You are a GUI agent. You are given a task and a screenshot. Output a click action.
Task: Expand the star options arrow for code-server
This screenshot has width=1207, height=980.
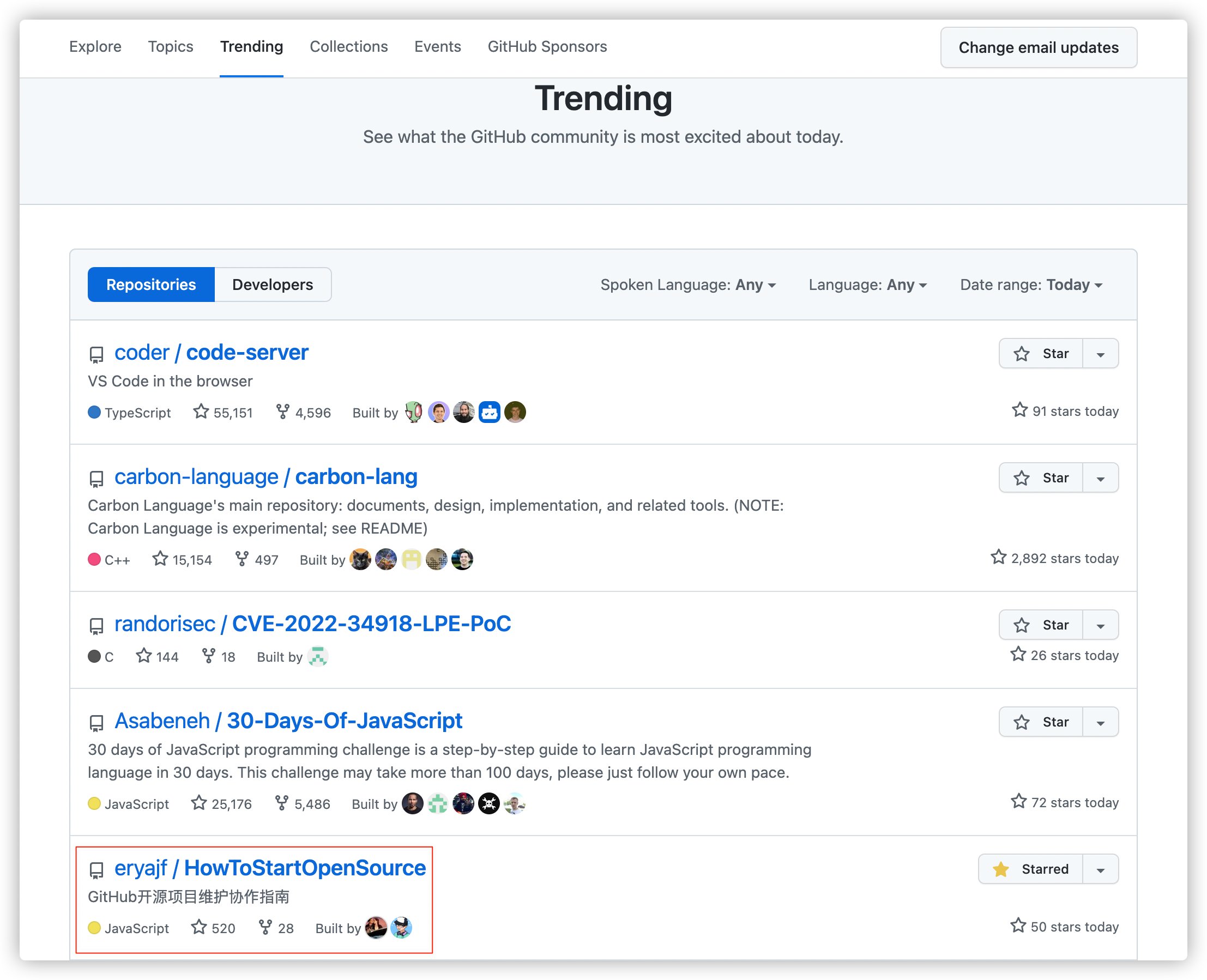(x=1100, y=353)
